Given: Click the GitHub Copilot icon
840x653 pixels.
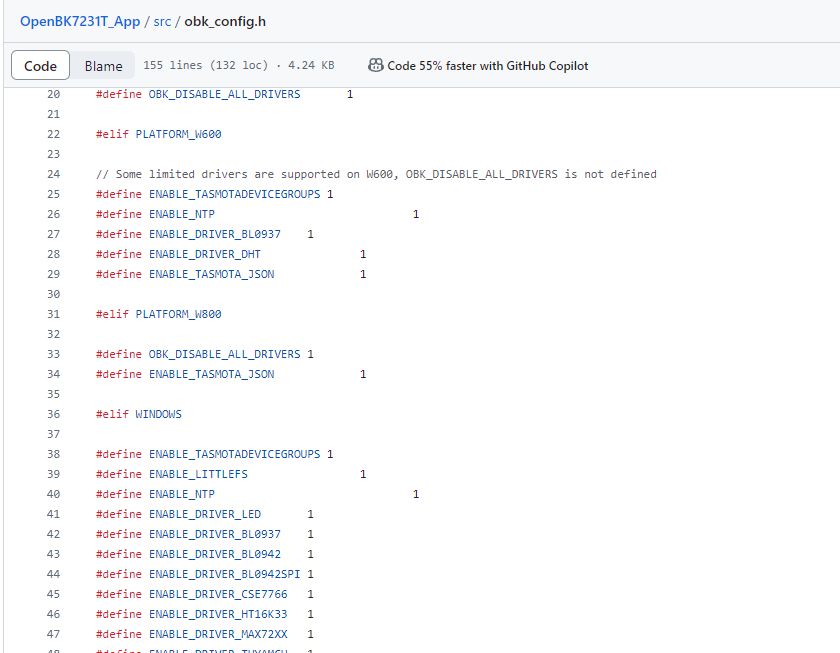Looking at the screenshot, I should point(376,65).
